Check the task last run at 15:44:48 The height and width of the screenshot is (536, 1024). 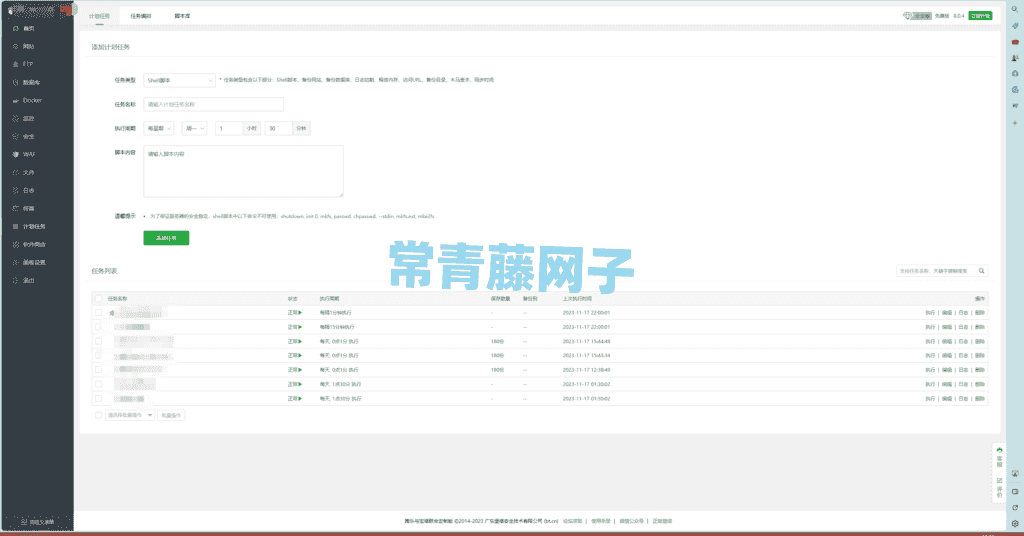(99, 341)
